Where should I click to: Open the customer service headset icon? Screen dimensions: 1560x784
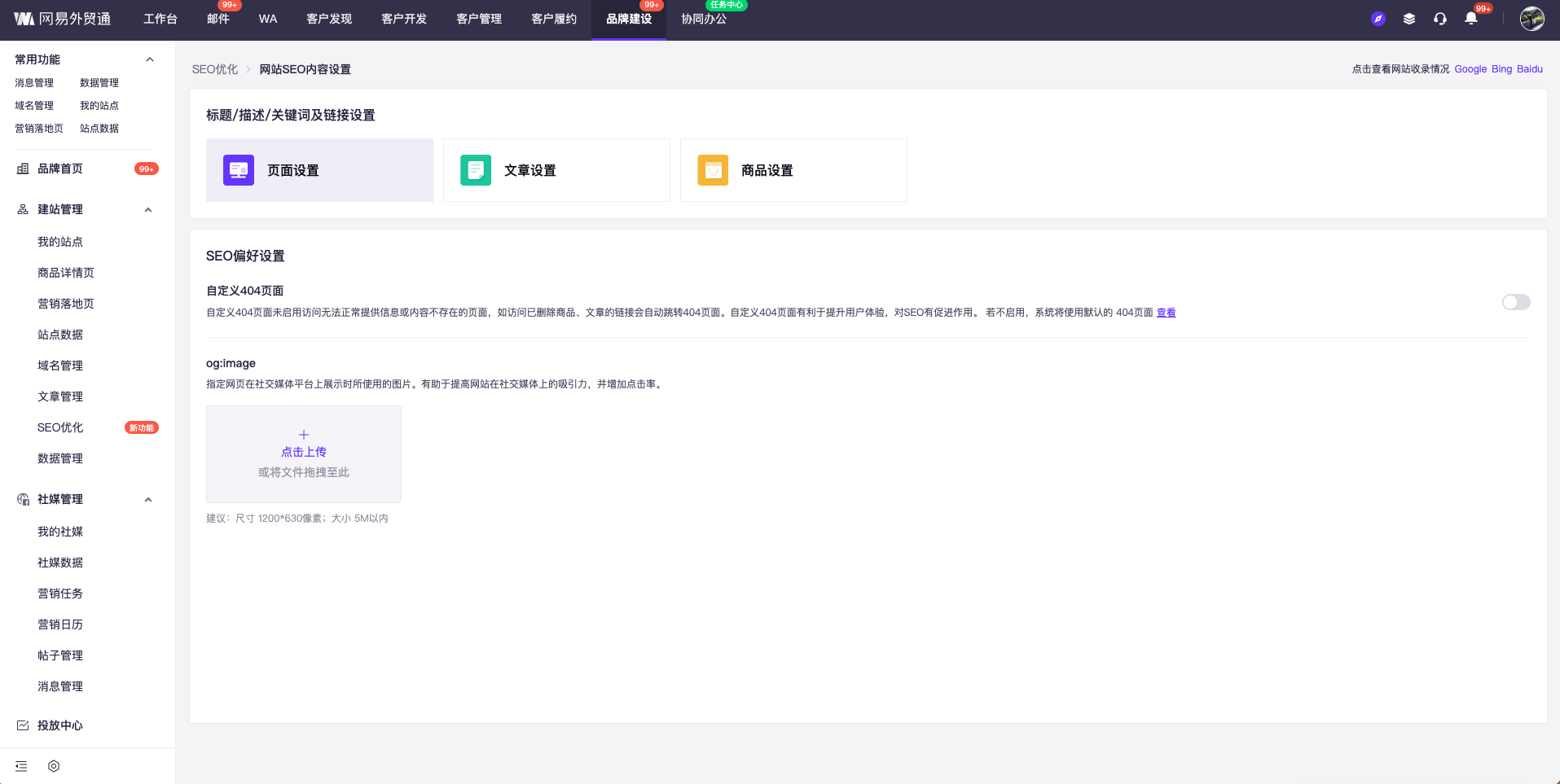click(x=1440, y=19)
